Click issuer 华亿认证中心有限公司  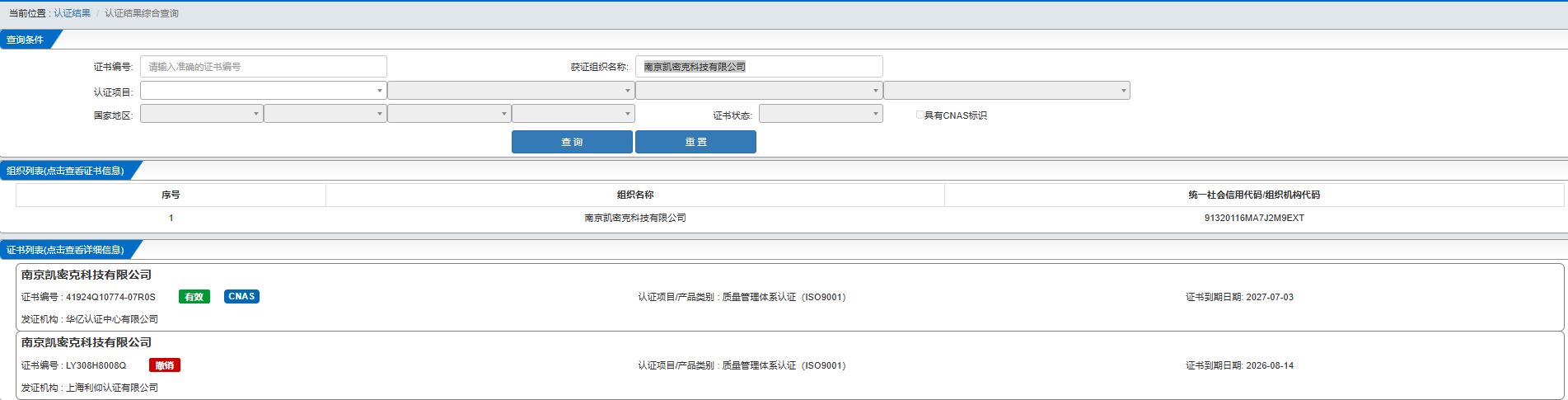coord(112,319)
